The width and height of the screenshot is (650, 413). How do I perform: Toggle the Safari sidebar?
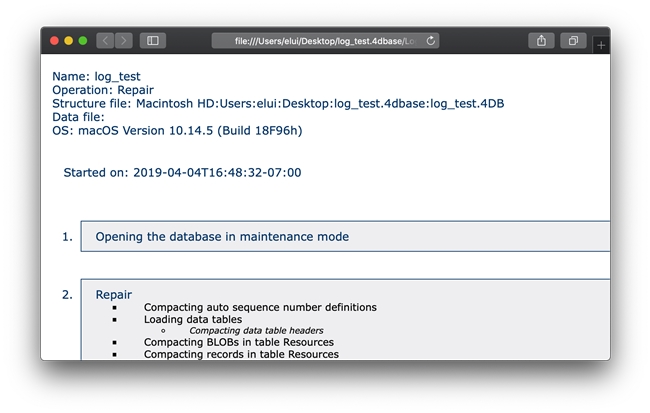click(x=153, y=41)
